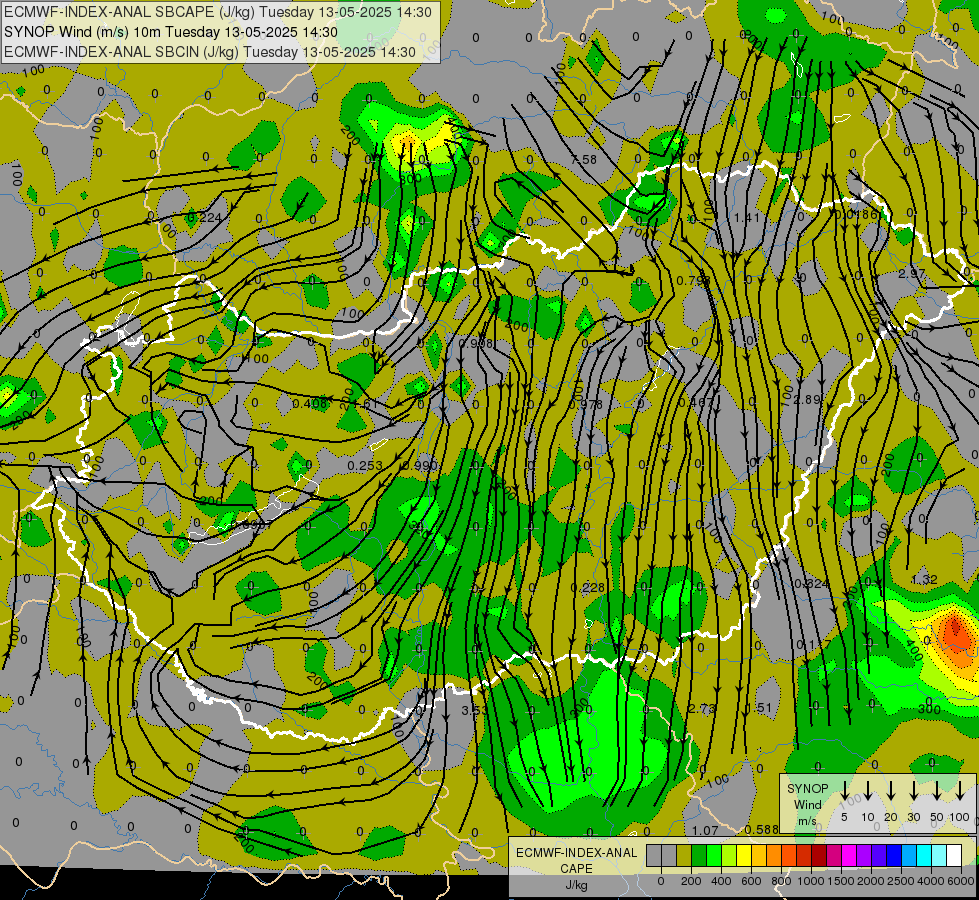
Task: Click the 0.228 wind value on map
Action: tap(588, 587)
